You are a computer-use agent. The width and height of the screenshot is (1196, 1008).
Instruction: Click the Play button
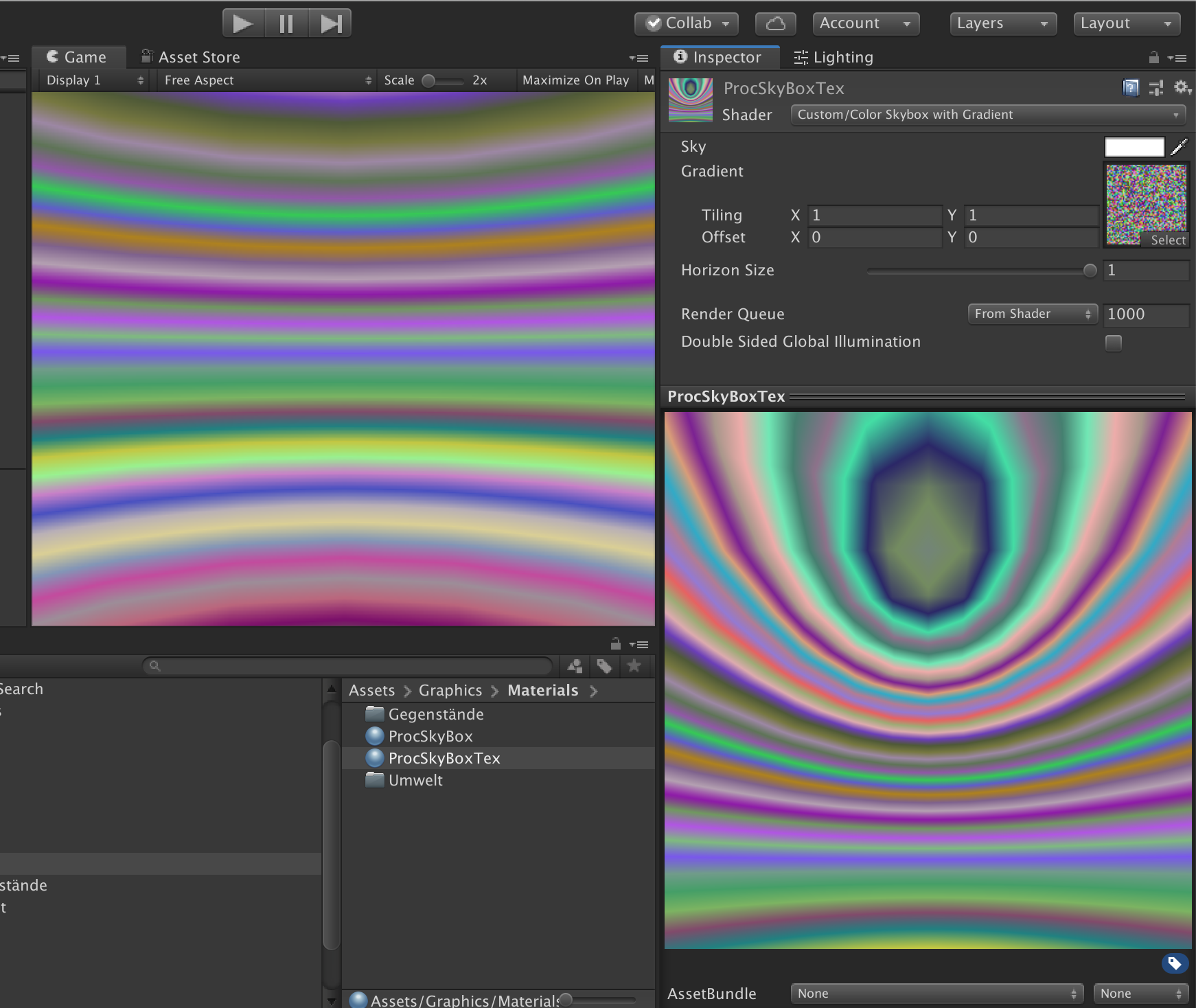pyautogui.click(x=243, y=23)
